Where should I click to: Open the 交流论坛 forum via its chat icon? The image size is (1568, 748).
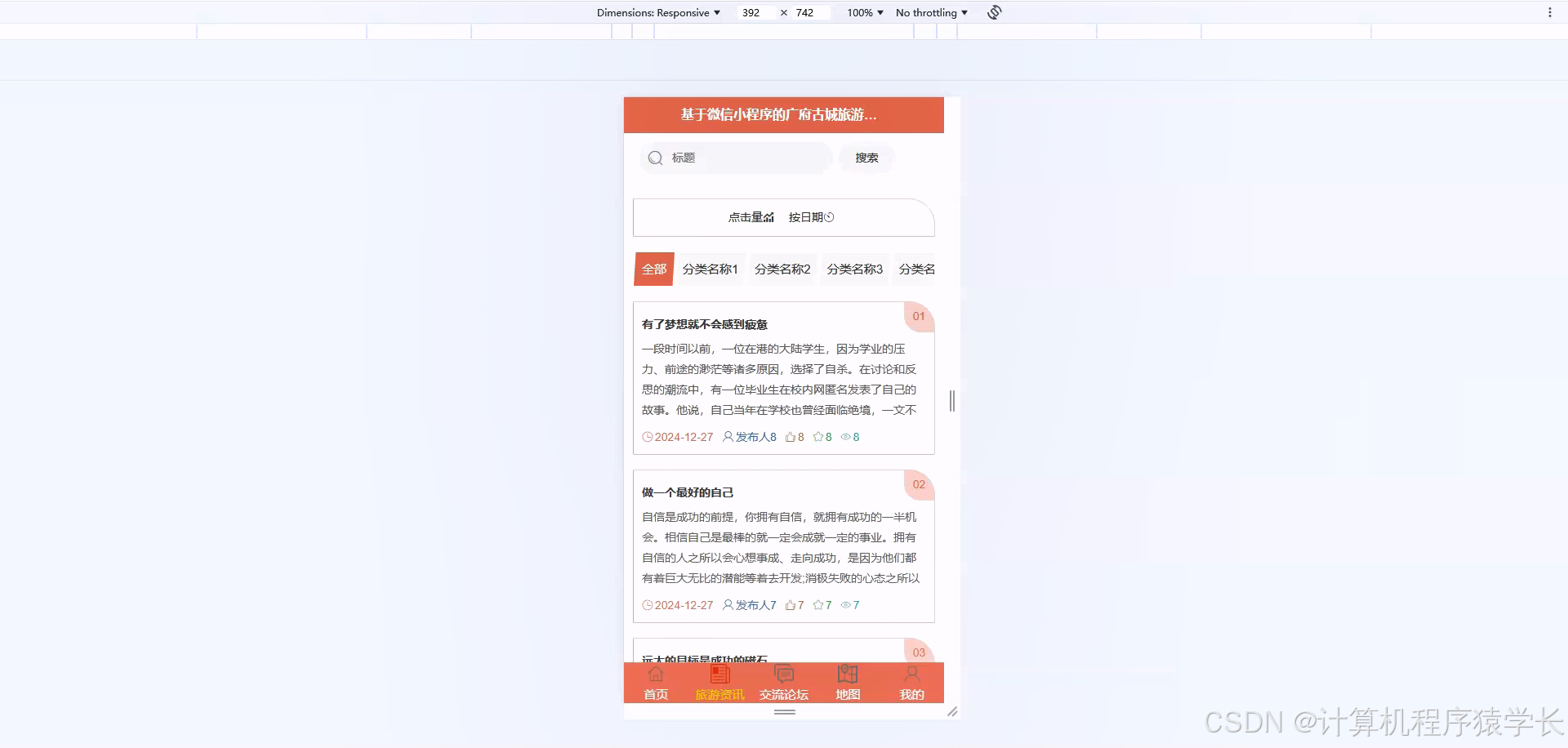pos(783,674)
